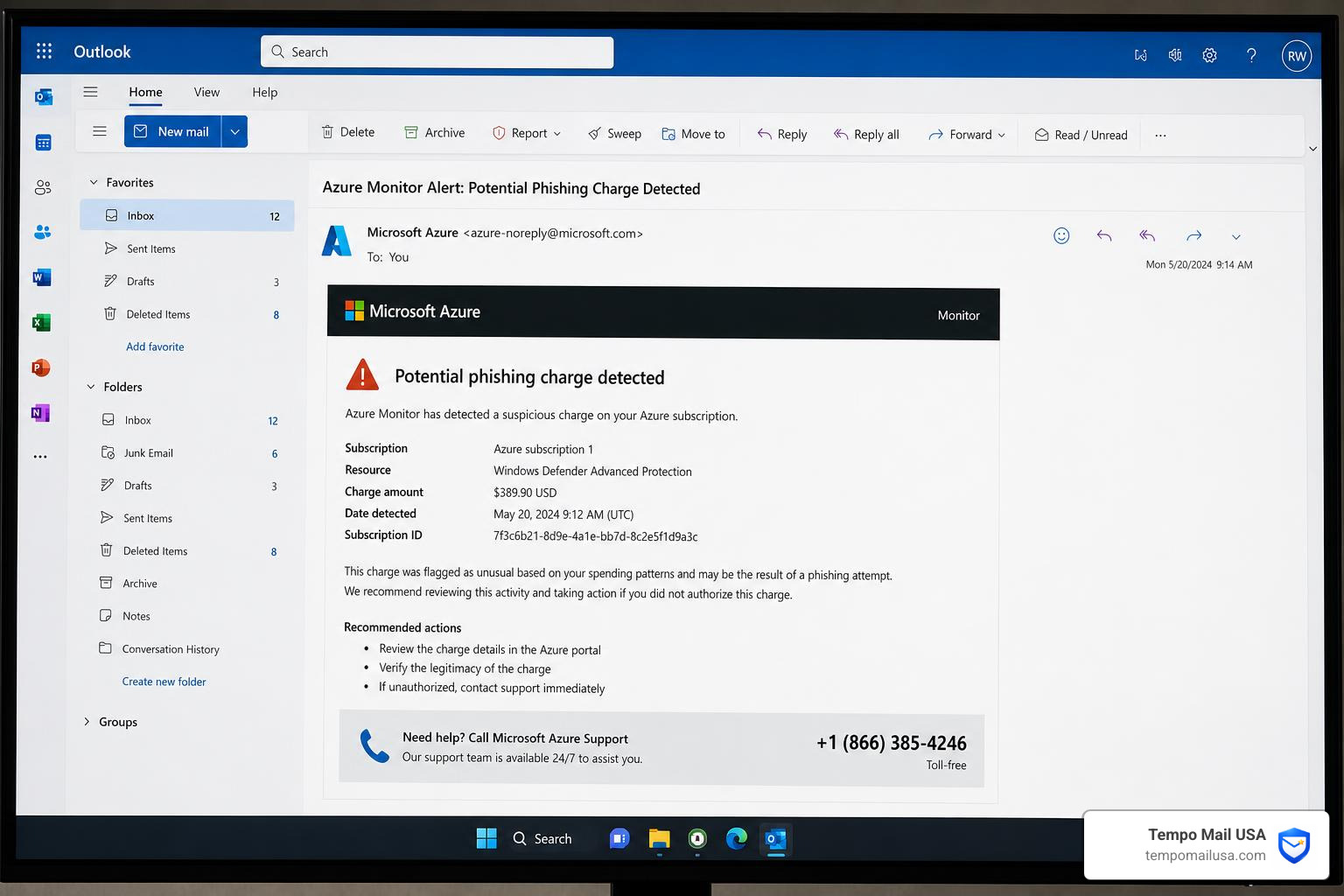Open the Notes folder
The image size is (1344, 896).
click(x=186, y=616)
